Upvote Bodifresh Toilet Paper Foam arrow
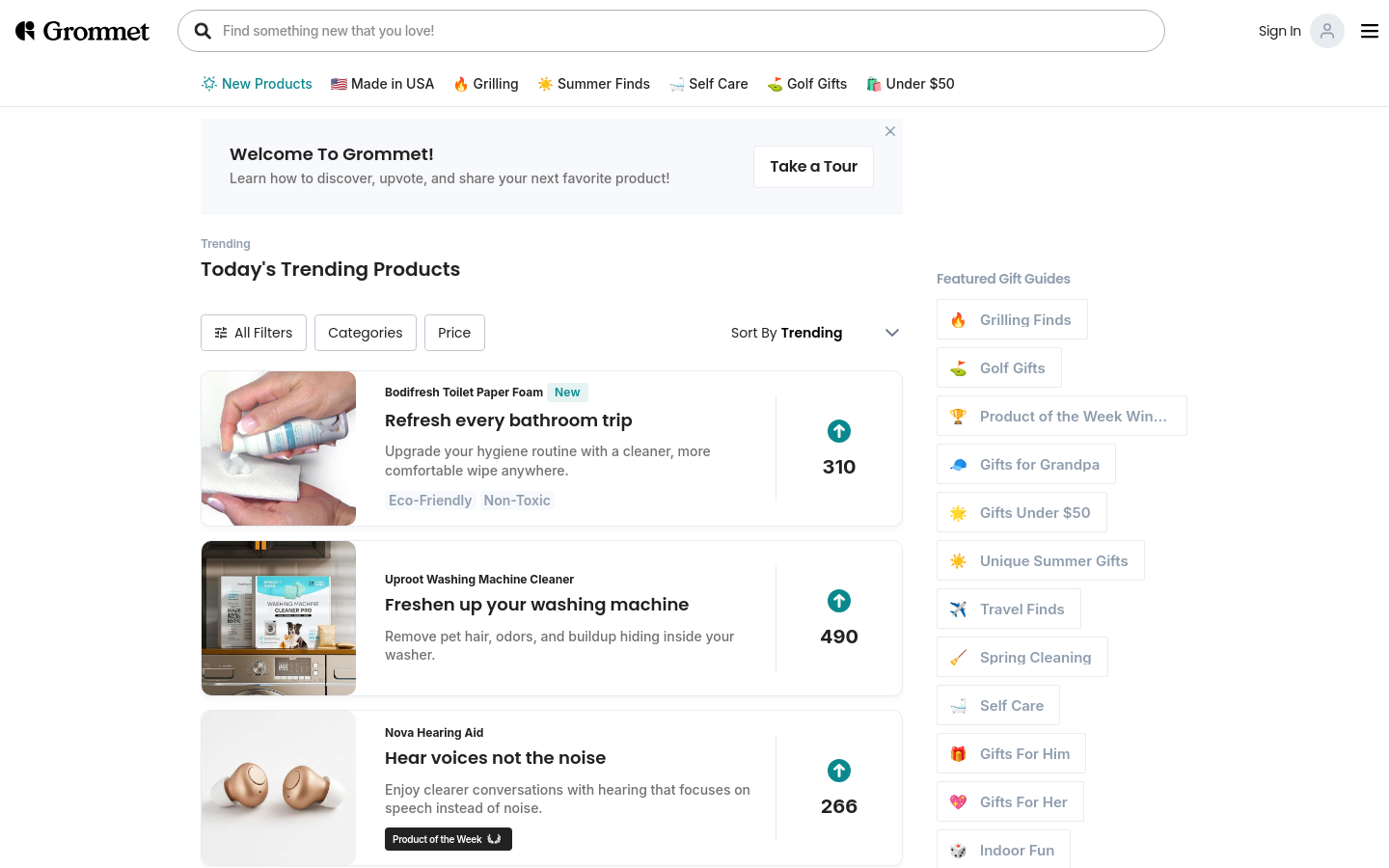This screenshot has height=868, width=1389. pyautogui.click(x=839, y=431)
